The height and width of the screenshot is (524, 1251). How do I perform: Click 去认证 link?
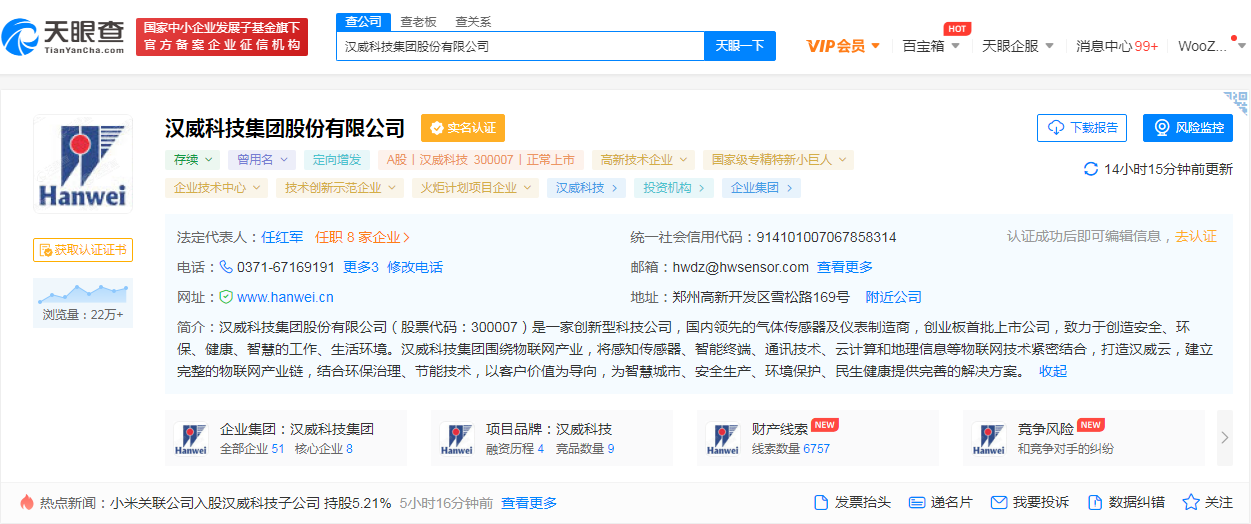[1196, 236]
